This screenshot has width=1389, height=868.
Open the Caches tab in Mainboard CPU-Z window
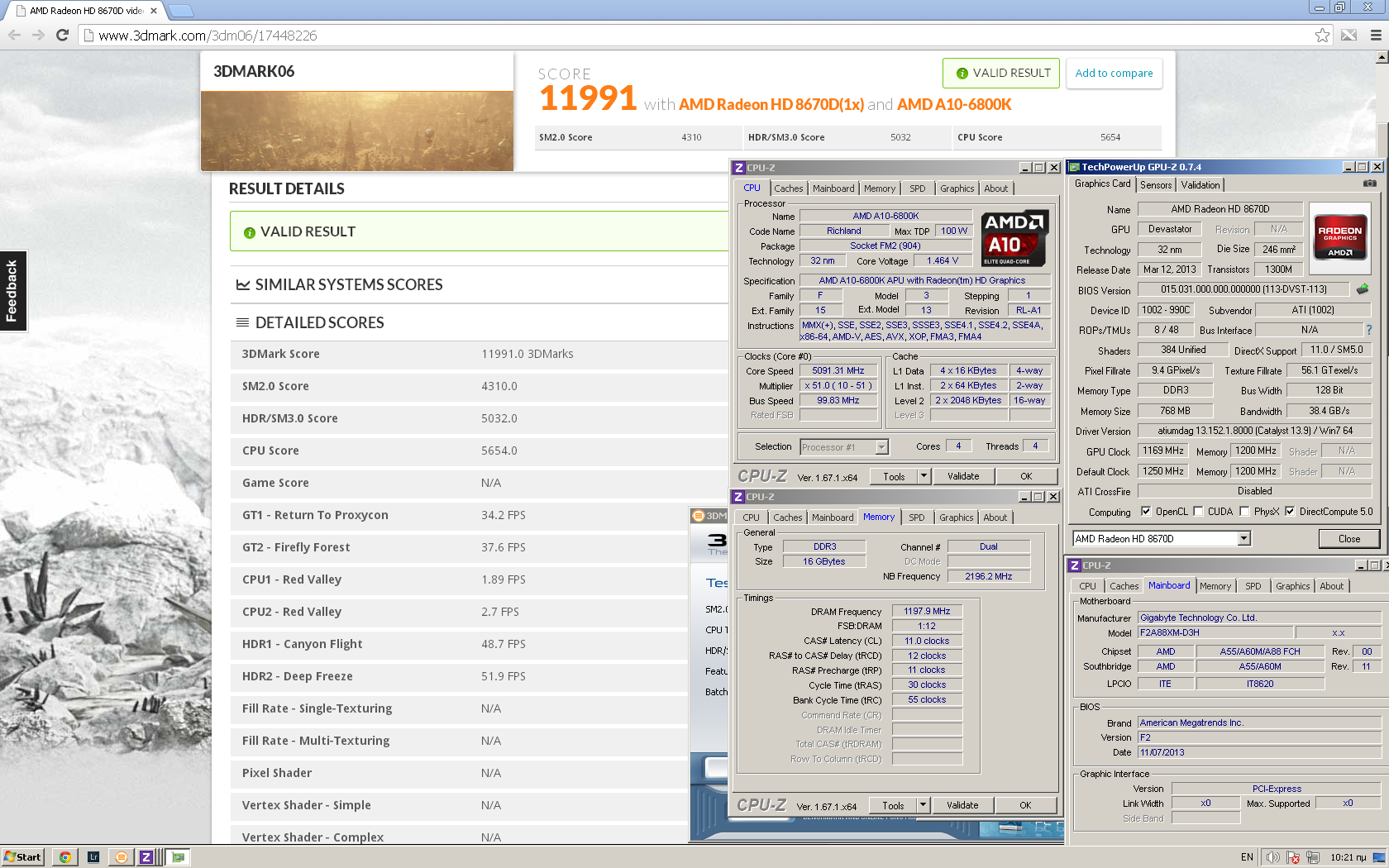click(1124, 586)
